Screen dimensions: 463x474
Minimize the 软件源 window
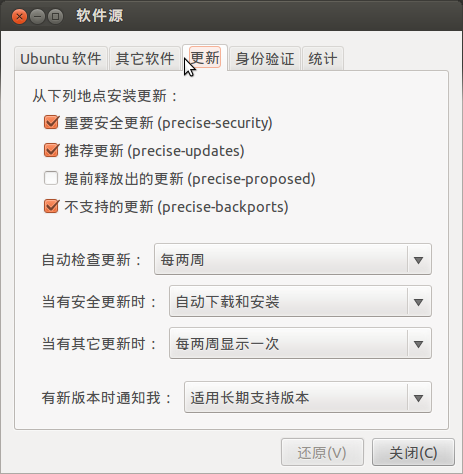(x=37, y=16)
